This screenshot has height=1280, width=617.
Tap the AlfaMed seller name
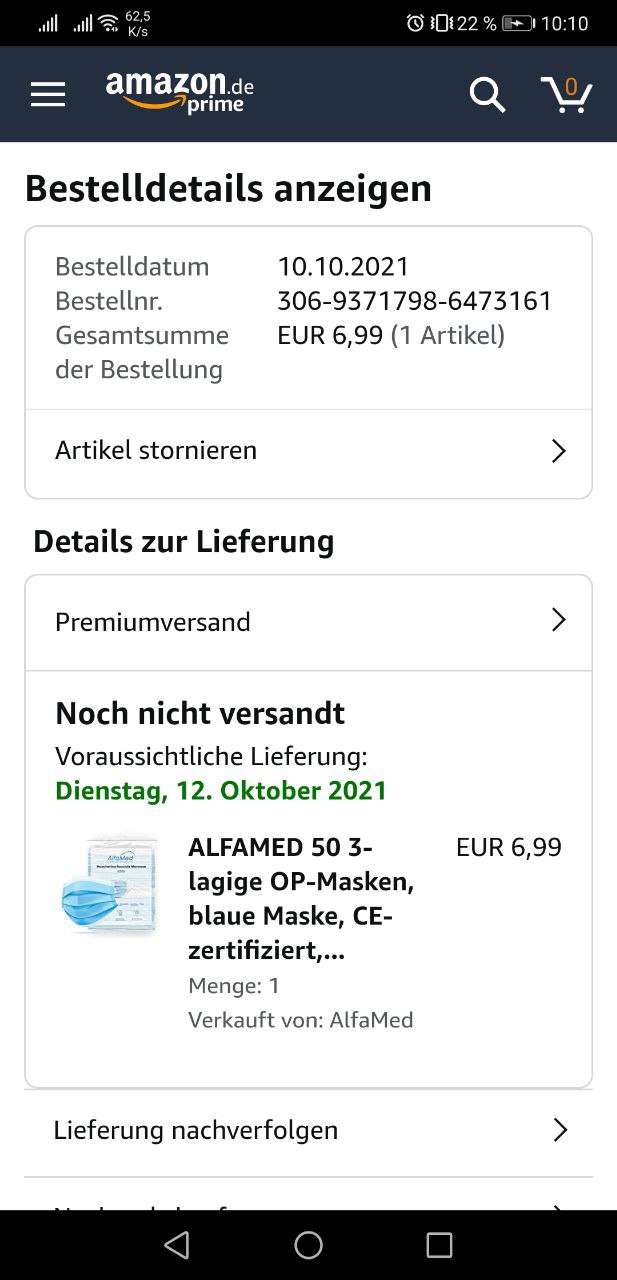tap(371, 1020)
